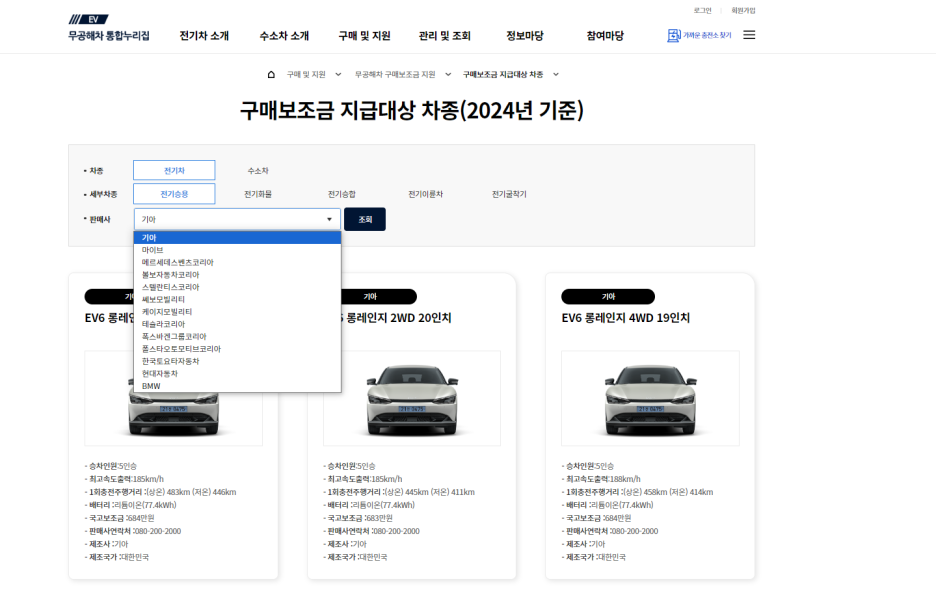936x590 pixels.
Task: Open the hamburger menu icon
Action: click(749, 35)
